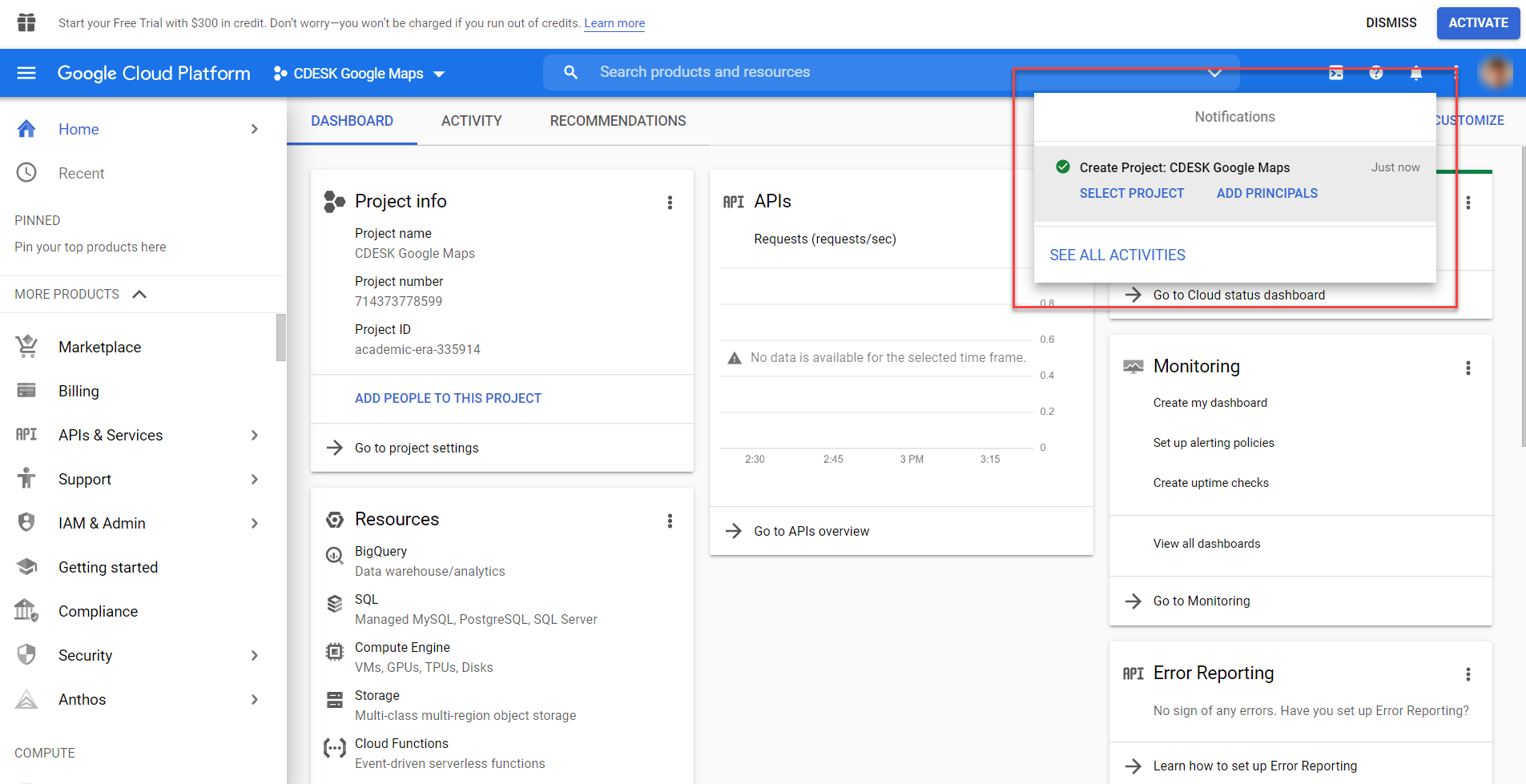Click Set up alerting policies

pos(1214,443)
